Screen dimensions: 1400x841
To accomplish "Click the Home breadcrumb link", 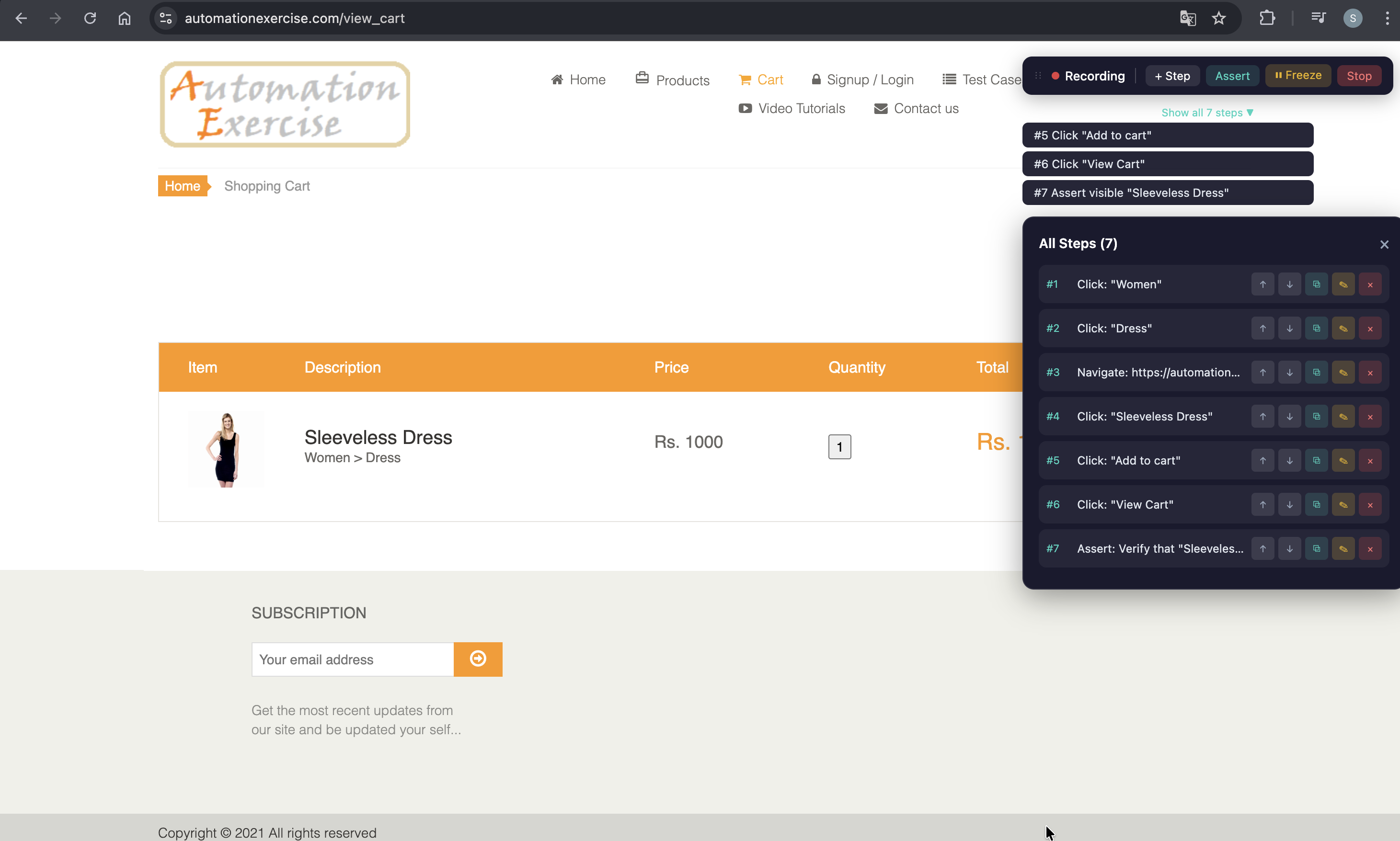I will point(182,186).
